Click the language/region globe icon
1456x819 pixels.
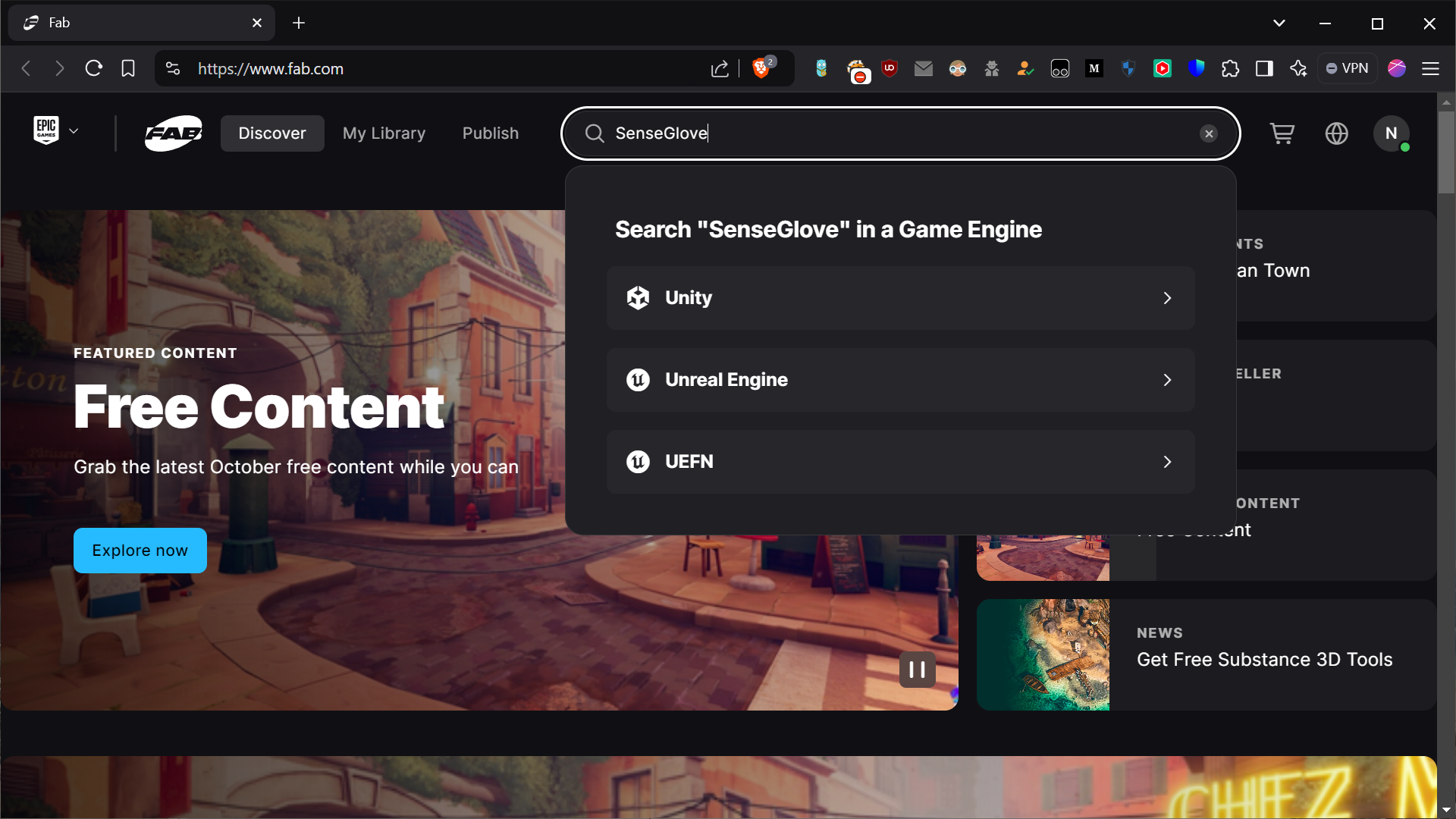pyautogui.click(x=1337, y=133)
